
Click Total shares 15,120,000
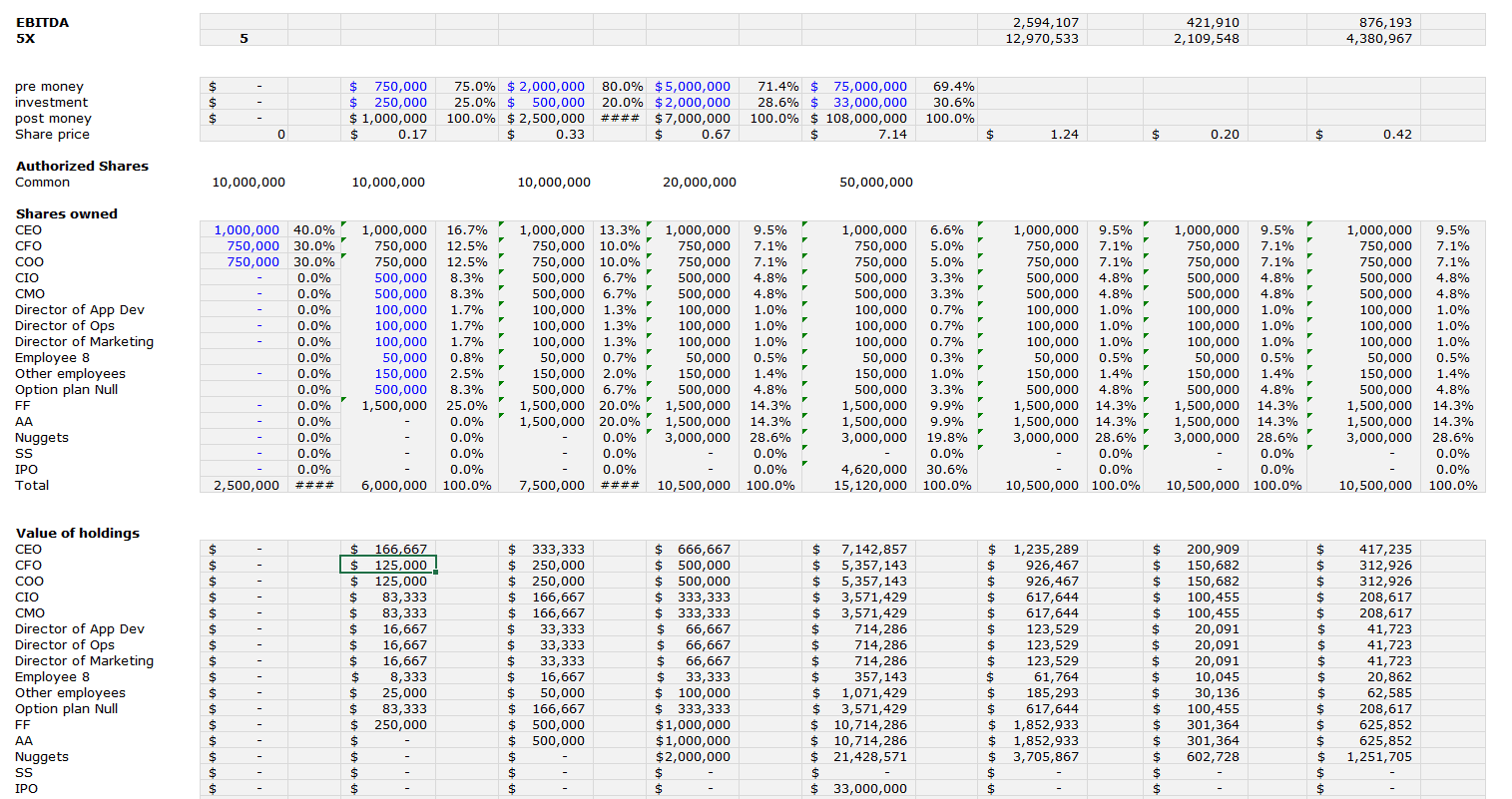pos(870,486)
